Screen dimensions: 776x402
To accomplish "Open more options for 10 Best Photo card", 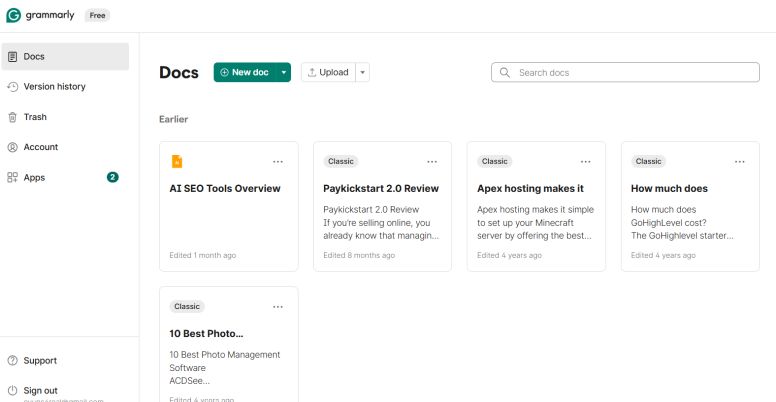I will click(278, 306).
